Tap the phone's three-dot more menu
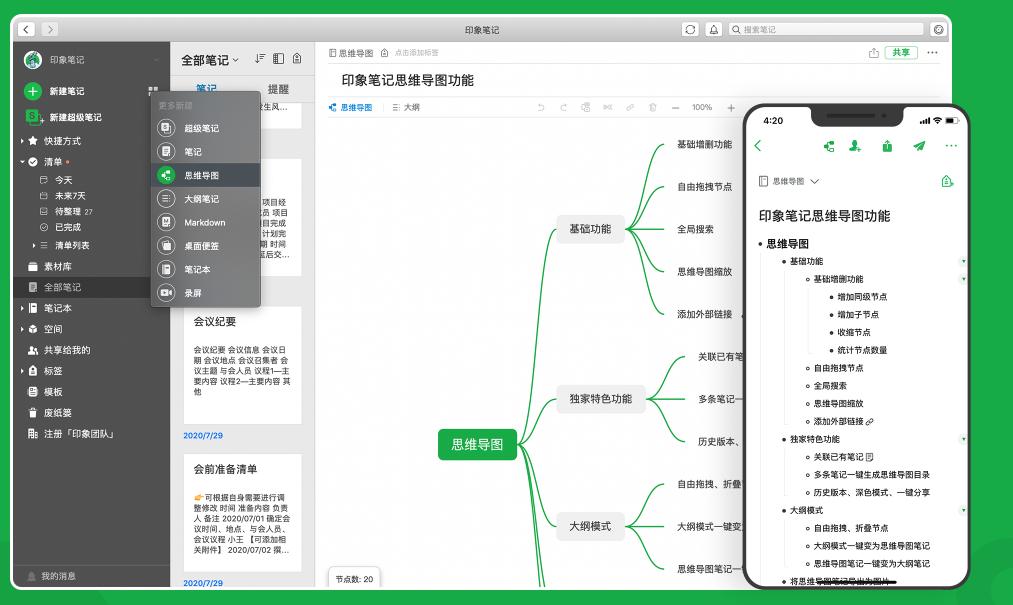Screen dimensions: 1013x605 pyautogui.click(x=951, y=145)
